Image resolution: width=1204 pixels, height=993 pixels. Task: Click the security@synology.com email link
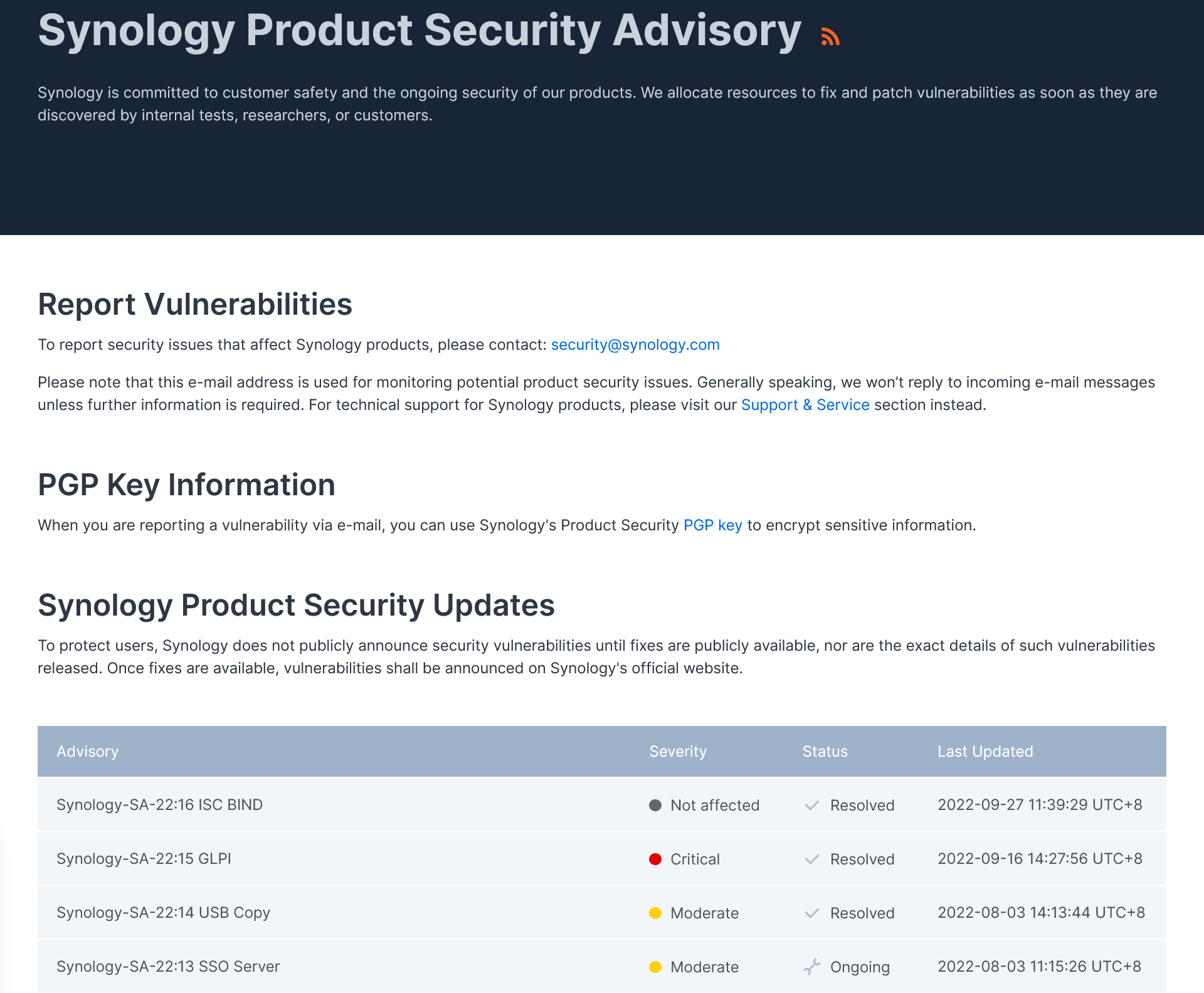[635, 345]
